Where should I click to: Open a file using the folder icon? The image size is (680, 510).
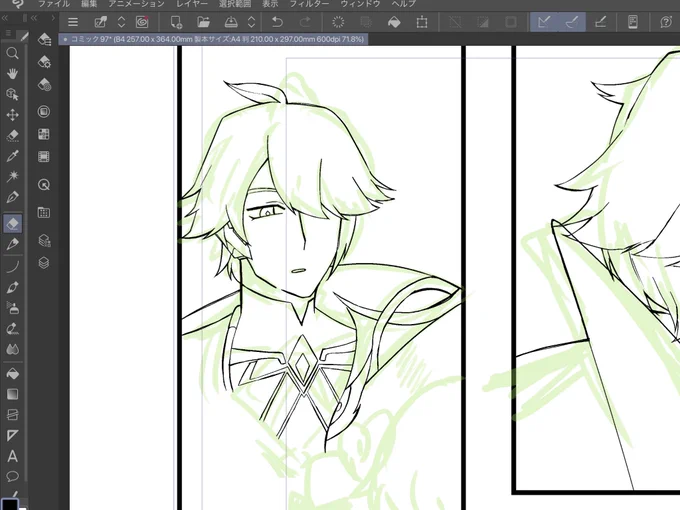203,22
